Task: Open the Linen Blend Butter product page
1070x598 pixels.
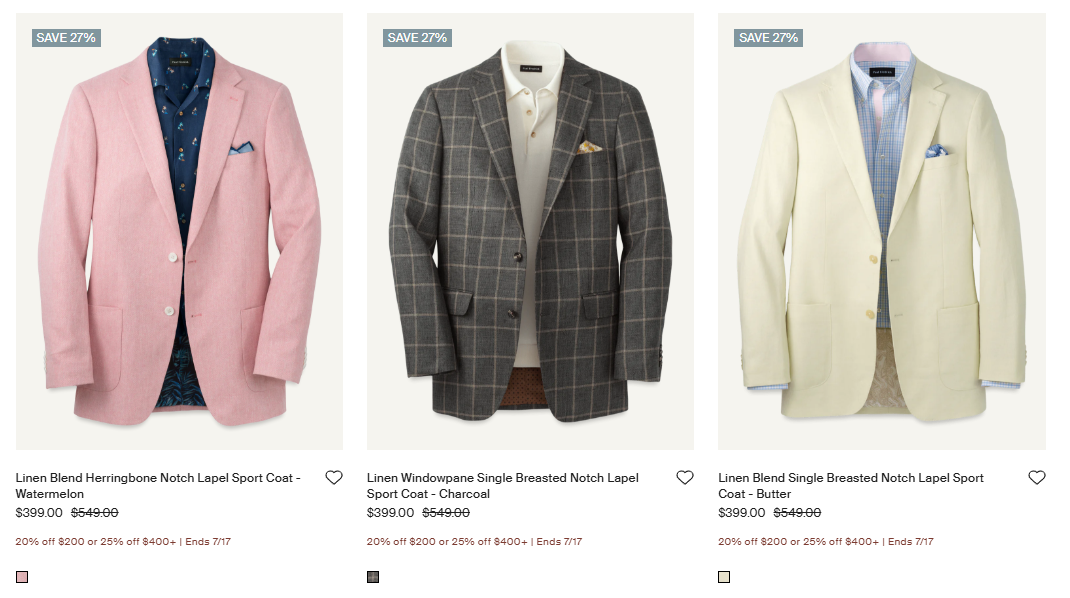Action: point(850,485)
